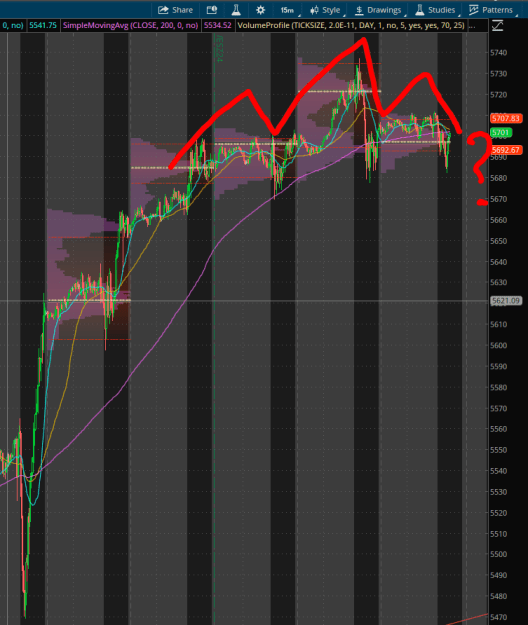Click the drawing tools pencil icon
This screenshot has width=528, height=625.
coord(497,26)
